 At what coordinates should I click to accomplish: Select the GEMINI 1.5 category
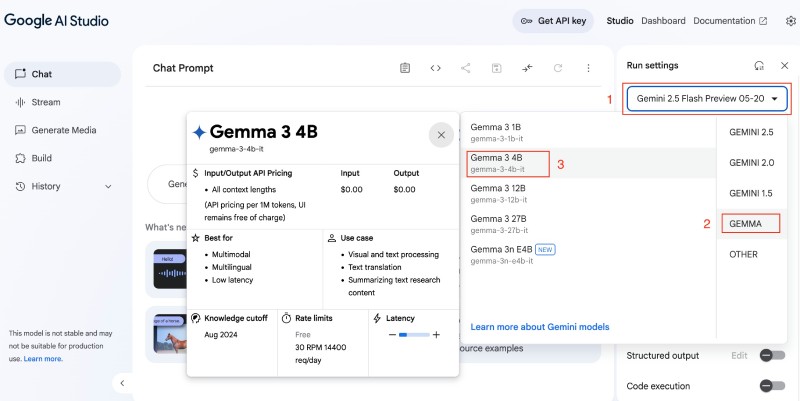coord(751,193)
